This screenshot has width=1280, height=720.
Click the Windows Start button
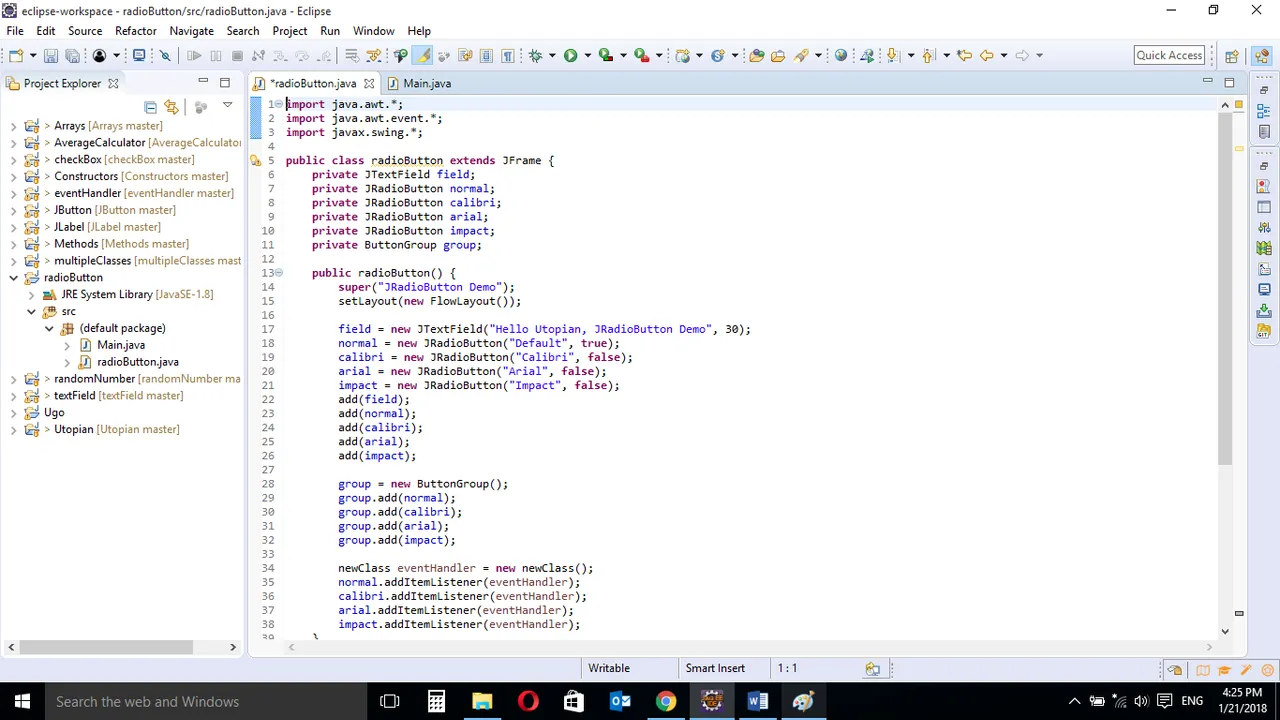tap(22, 701)
